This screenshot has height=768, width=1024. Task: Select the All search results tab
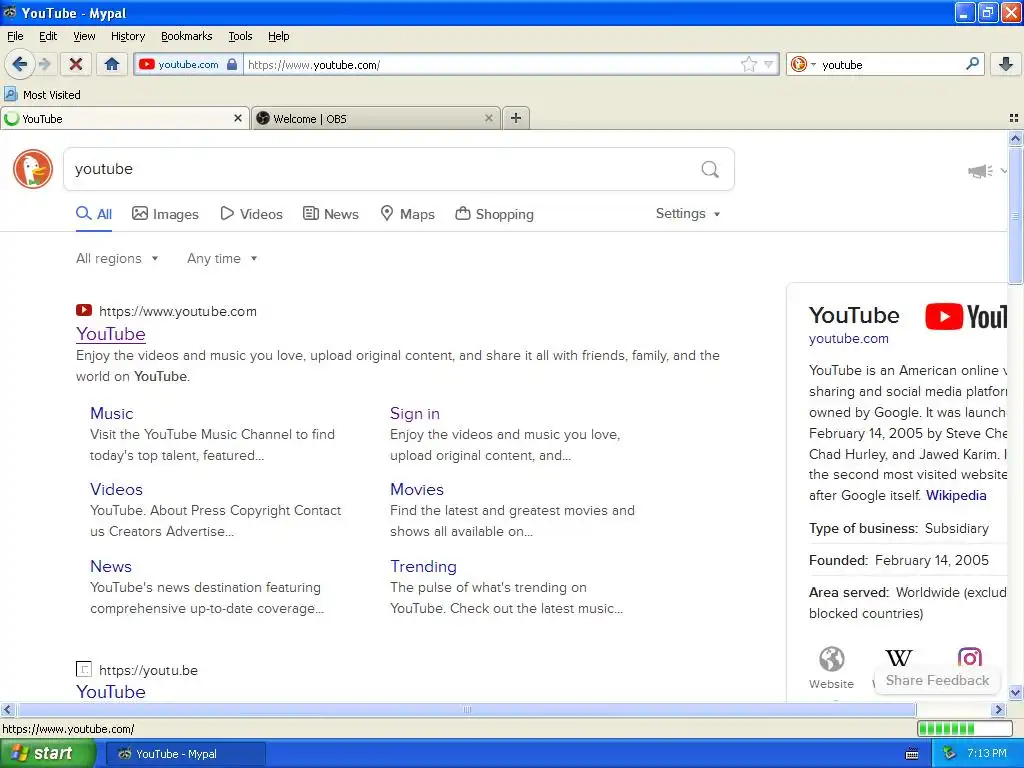[94, 214]
